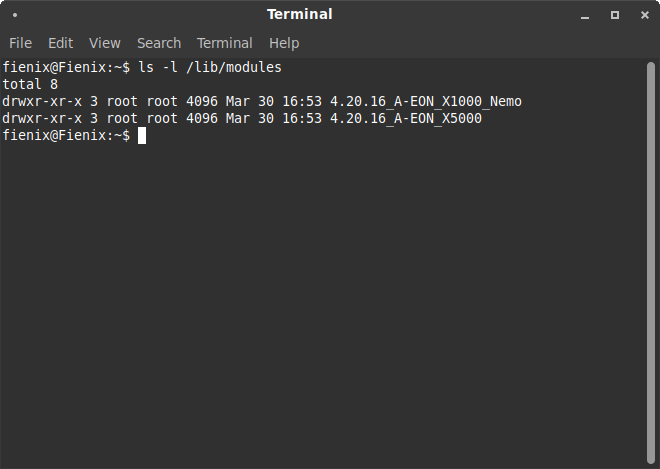Click the 4.20.16_A-EON_X1000_Nemo directory name
Viewport: 660px width, 469px height.
[425, 101]
